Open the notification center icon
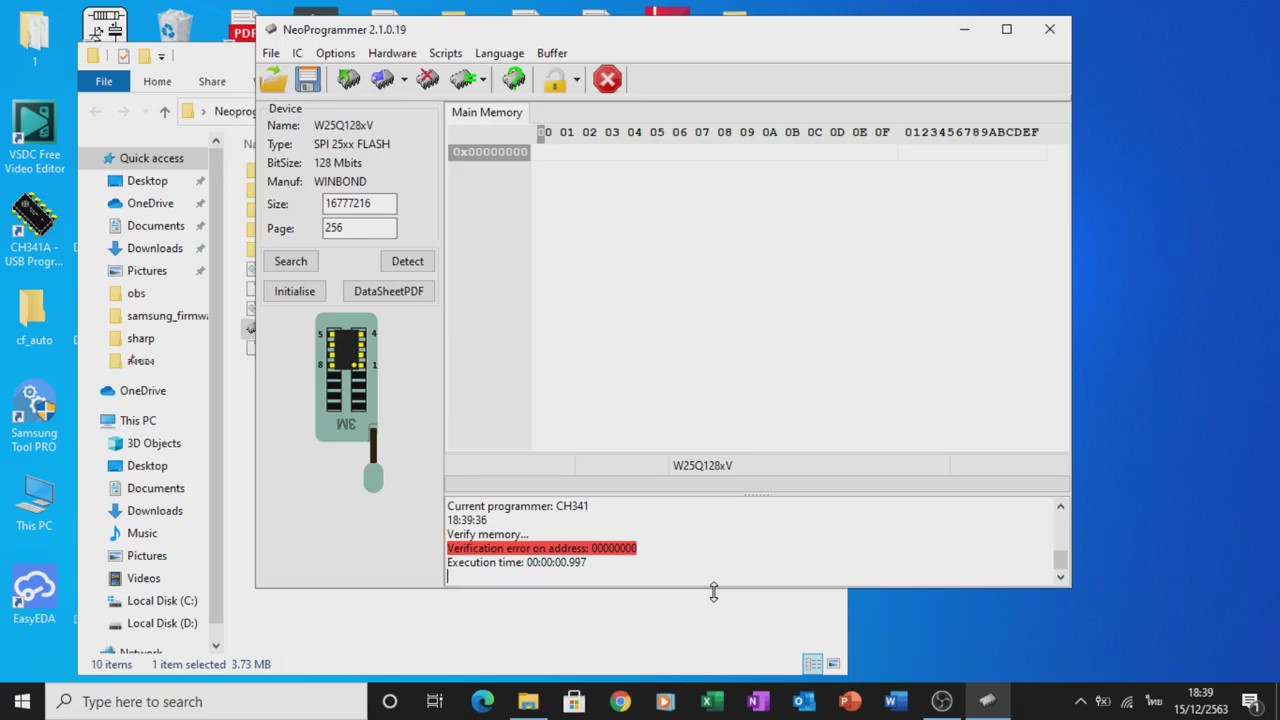1280x720 pixels. [1250, 701]
